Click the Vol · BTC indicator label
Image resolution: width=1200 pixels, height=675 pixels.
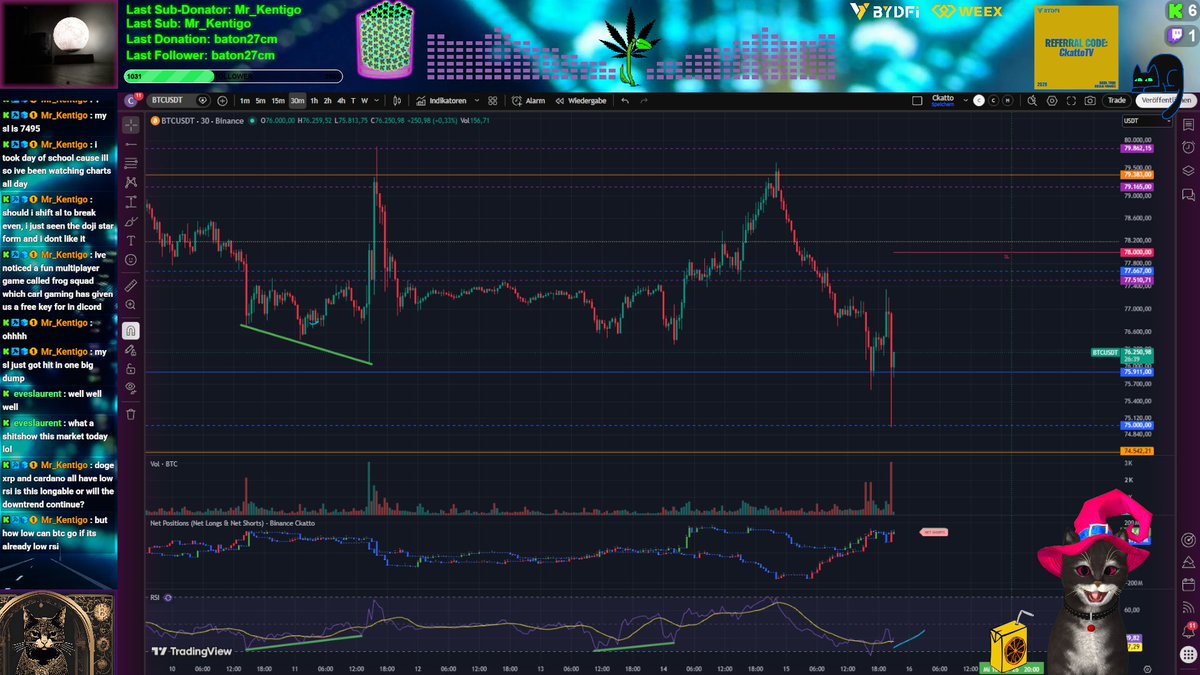[x=164, y=464]
